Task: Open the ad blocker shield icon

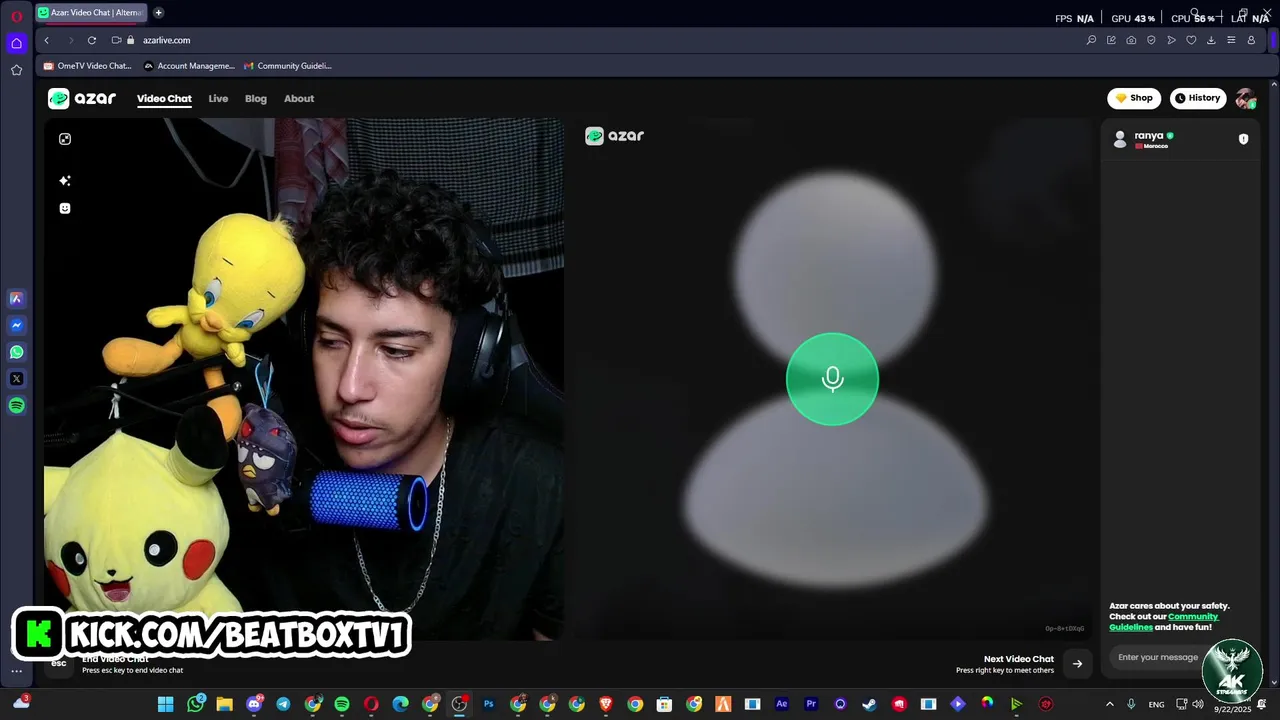Action: 1151,40
